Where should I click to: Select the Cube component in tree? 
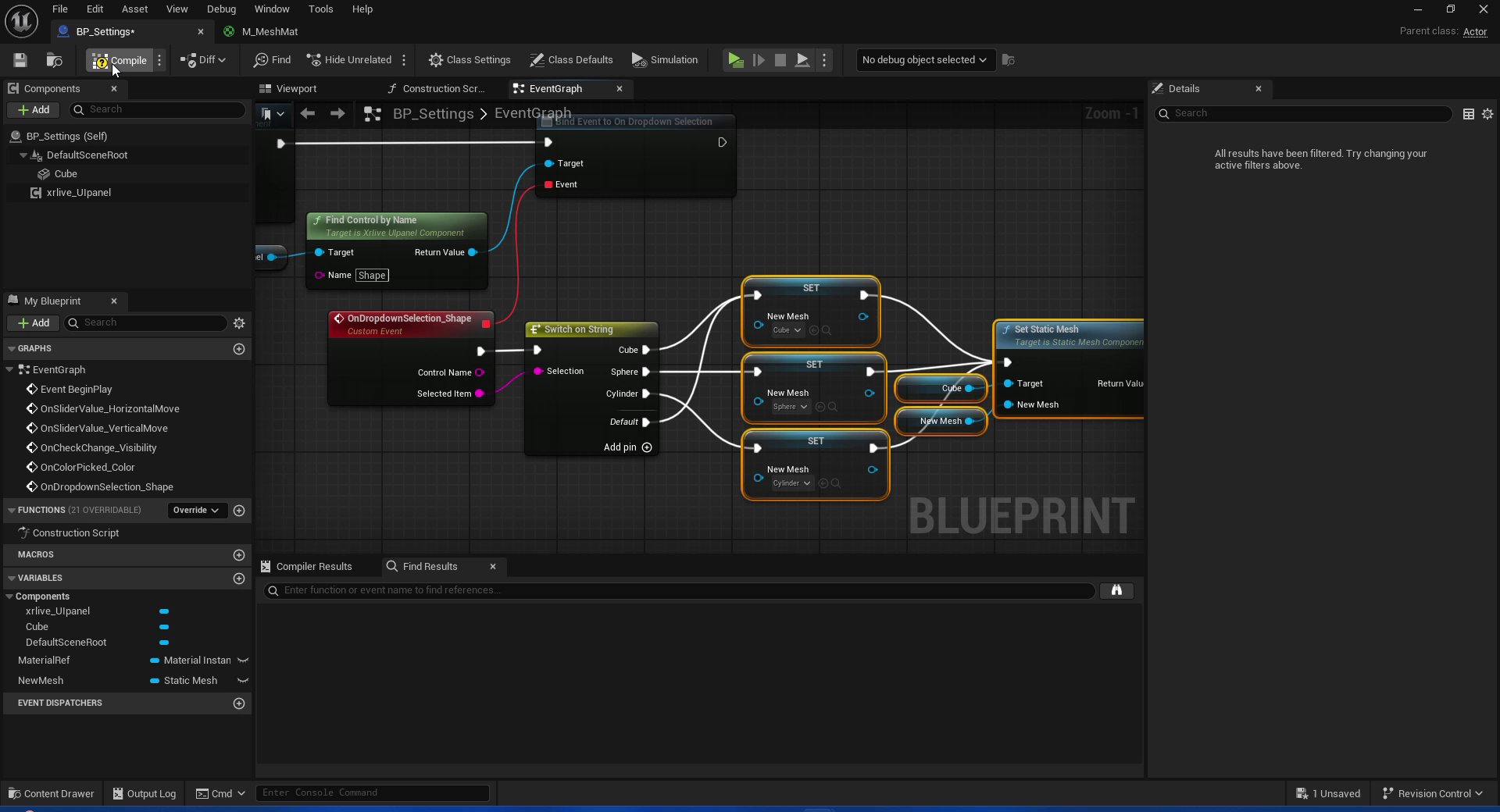point(66,174)
